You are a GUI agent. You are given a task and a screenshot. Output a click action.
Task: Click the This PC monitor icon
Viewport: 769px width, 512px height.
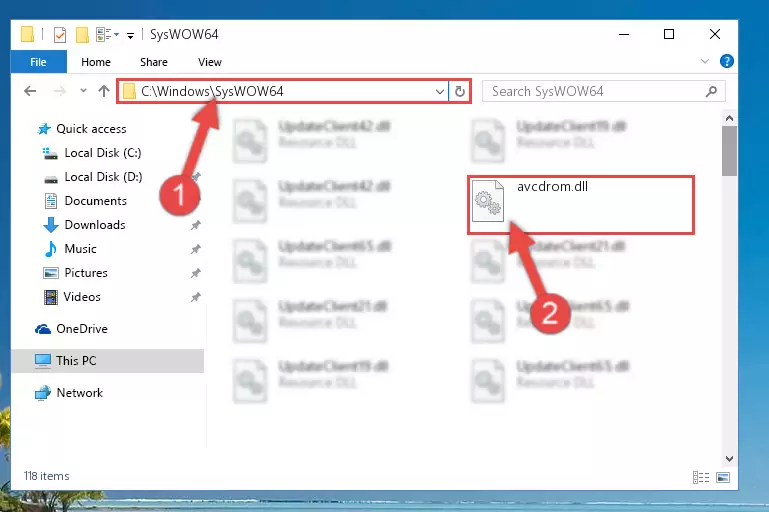coord(43,361)
